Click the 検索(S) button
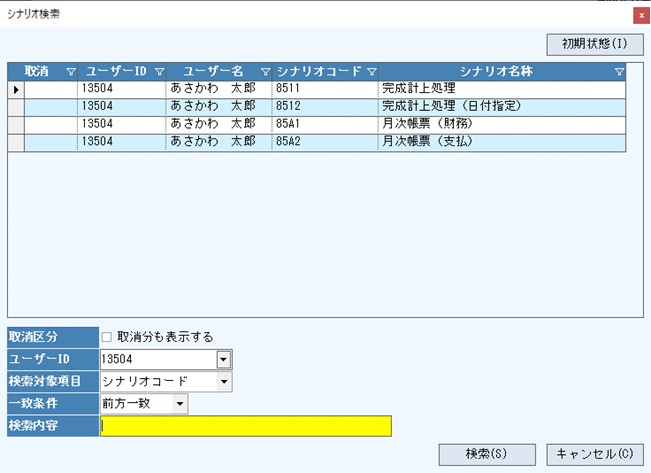 (x=486, y=454)
